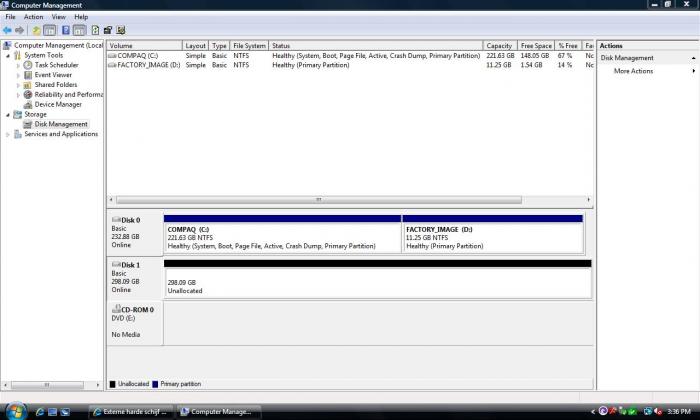Open the View menu
Image resolution: width=700 pixels, height=420 pixels.
[58, 17]
